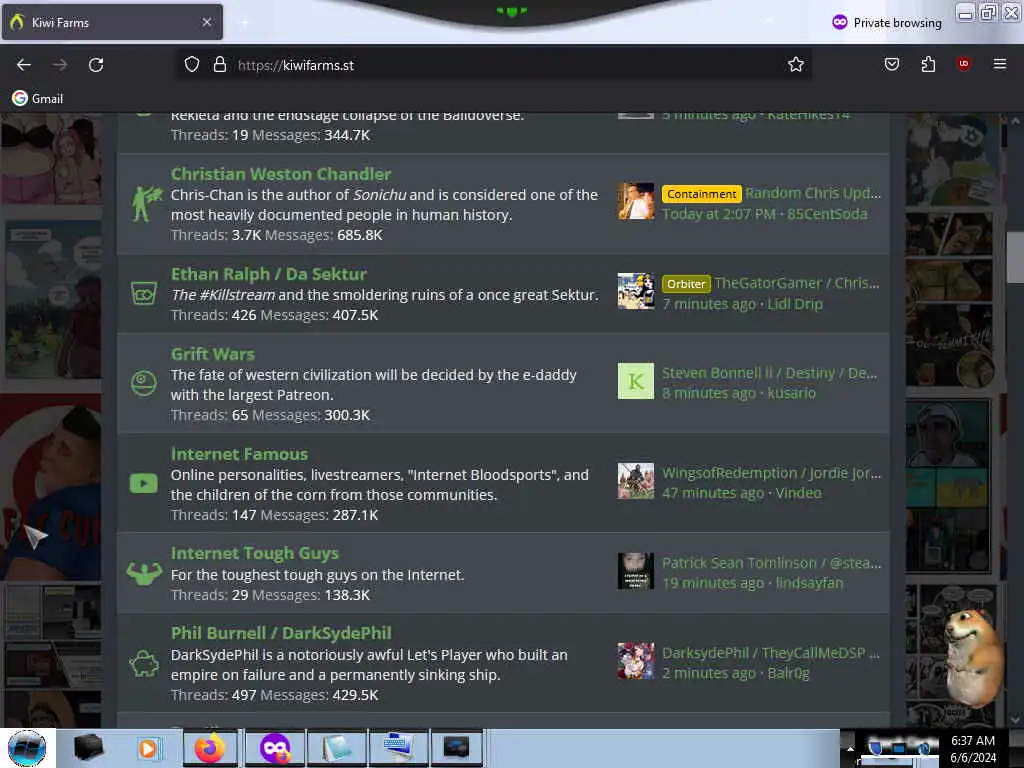The width and height of the screenshot is (1024, 768).
Task: Click the uBlock Origin extension icon
Action: point(963,63)
